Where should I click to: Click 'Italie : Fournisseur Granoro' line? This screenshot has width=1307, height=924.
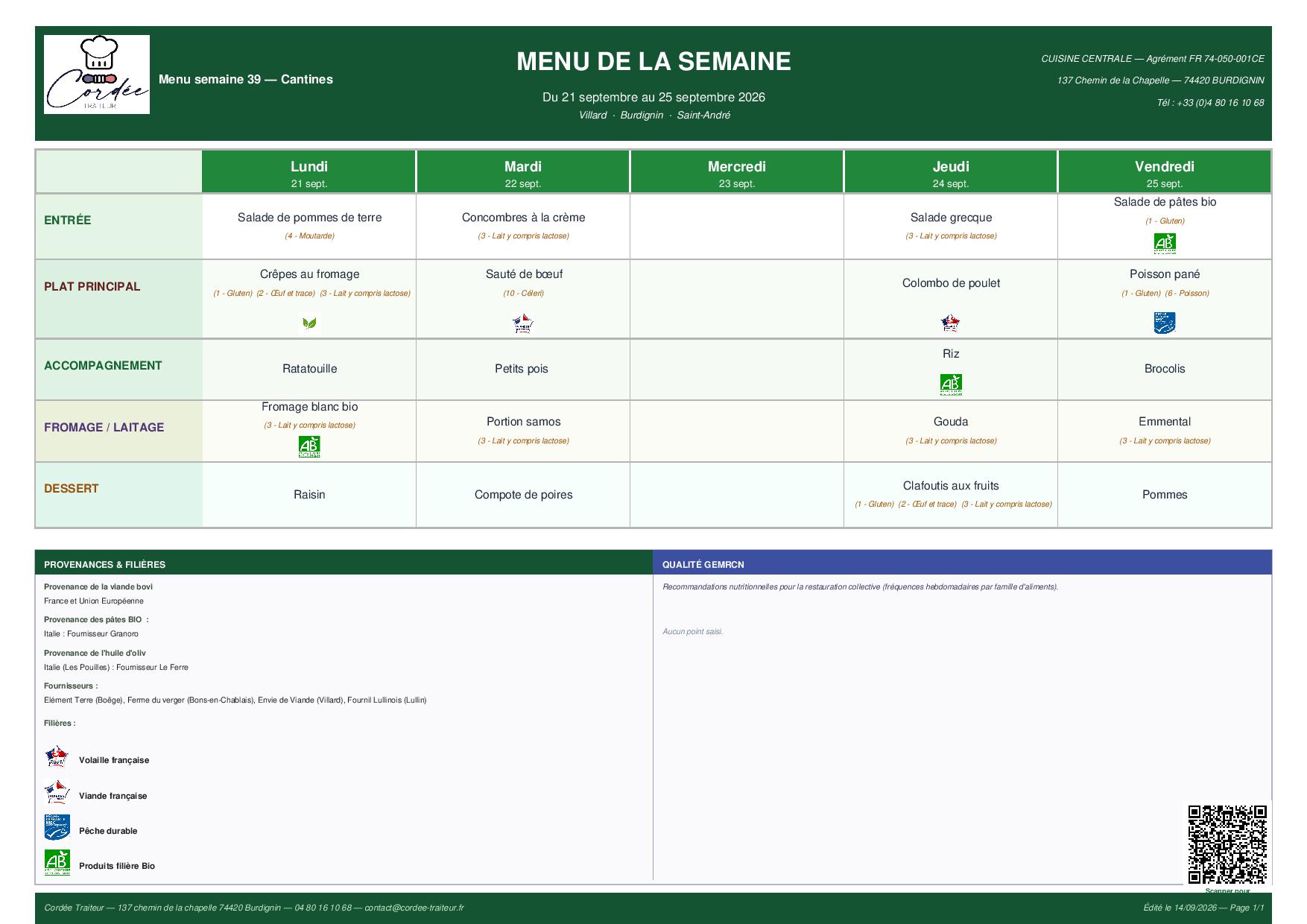(x=91, y=634)
